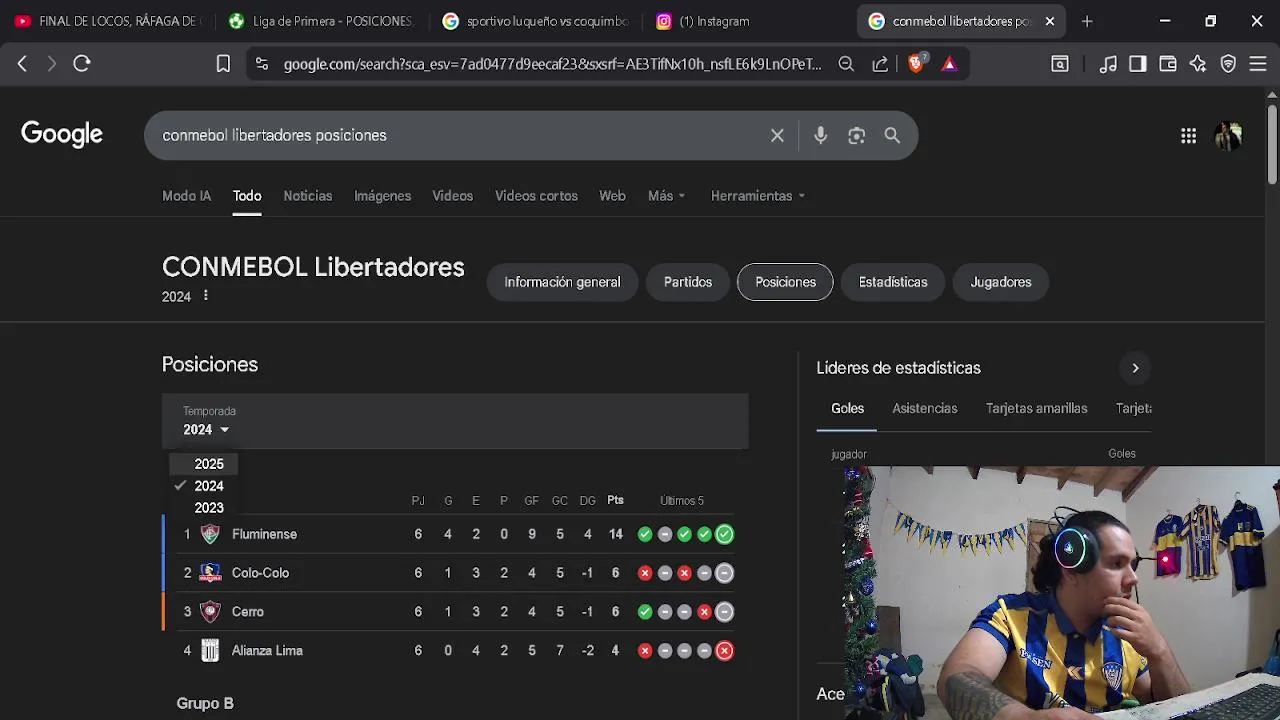Screen dimensions: 1280x720
Task: Expand the Herramientas dropdown
Action: click(757, 196)
